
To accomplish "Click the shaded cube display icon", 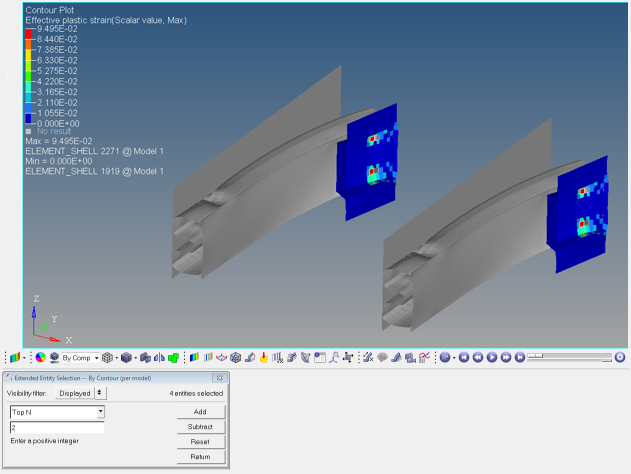I will click(126, 358).
